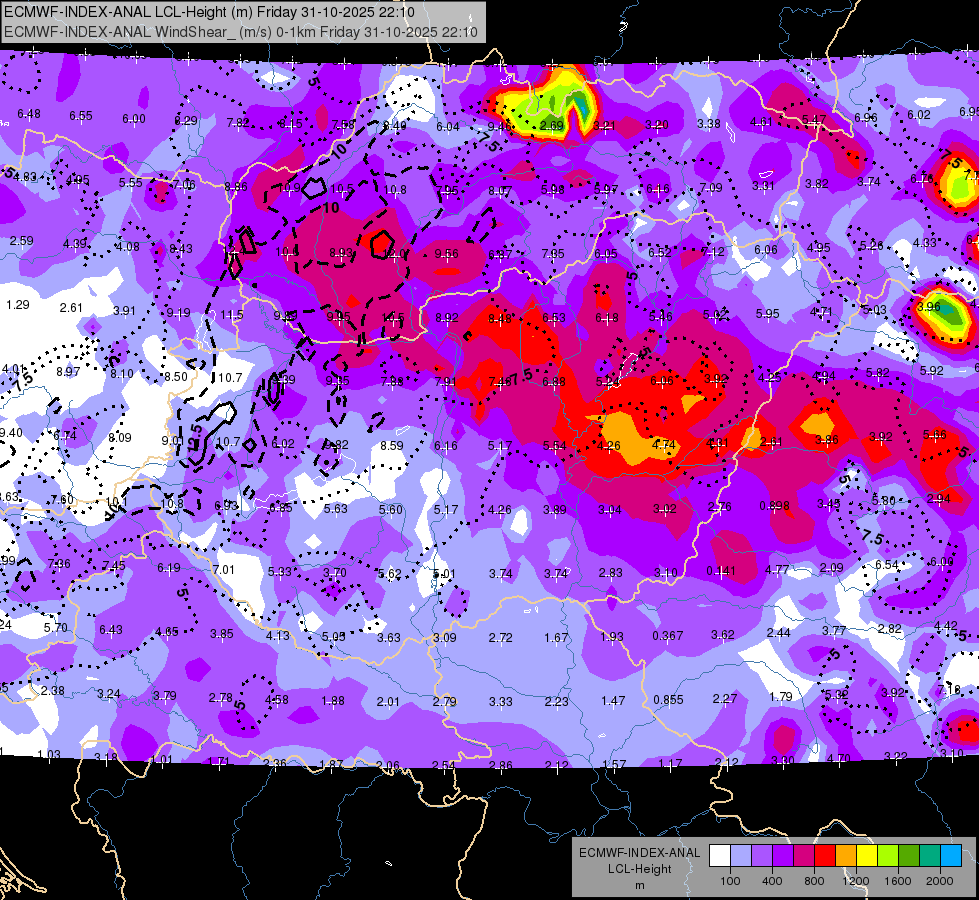
Task: Click the grid value 1.29 at the left
Action: coord(17,305)
